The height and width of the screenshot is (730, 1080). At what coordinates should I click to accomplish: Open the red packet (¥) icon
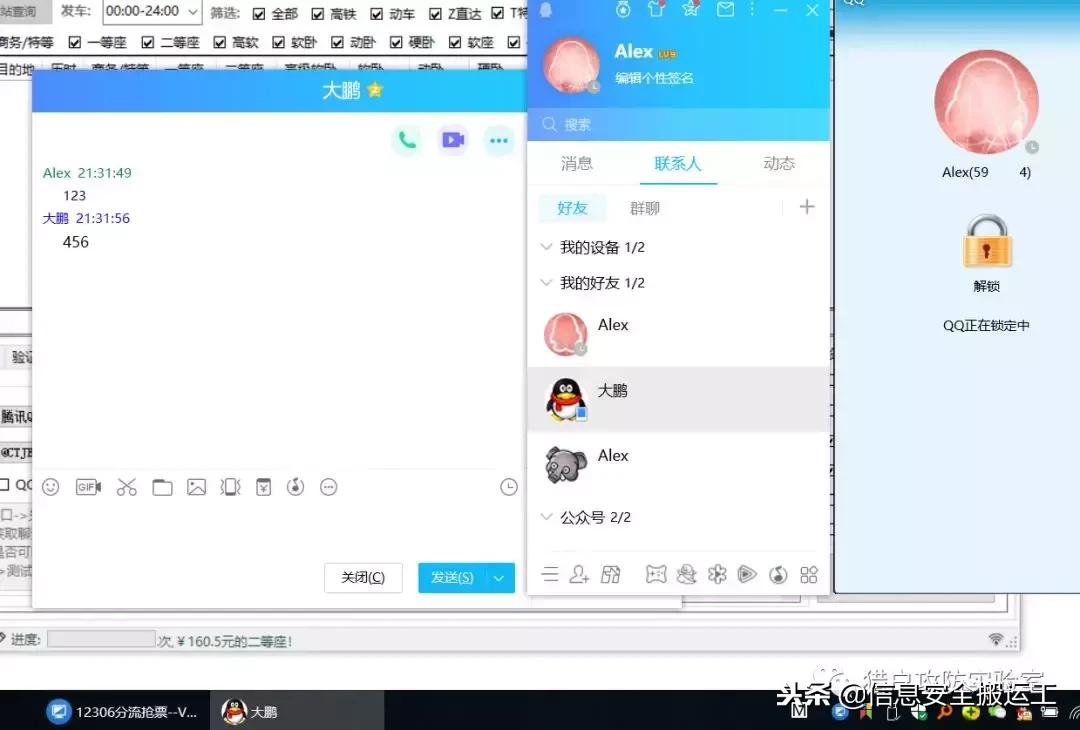[x=262, y=487]
